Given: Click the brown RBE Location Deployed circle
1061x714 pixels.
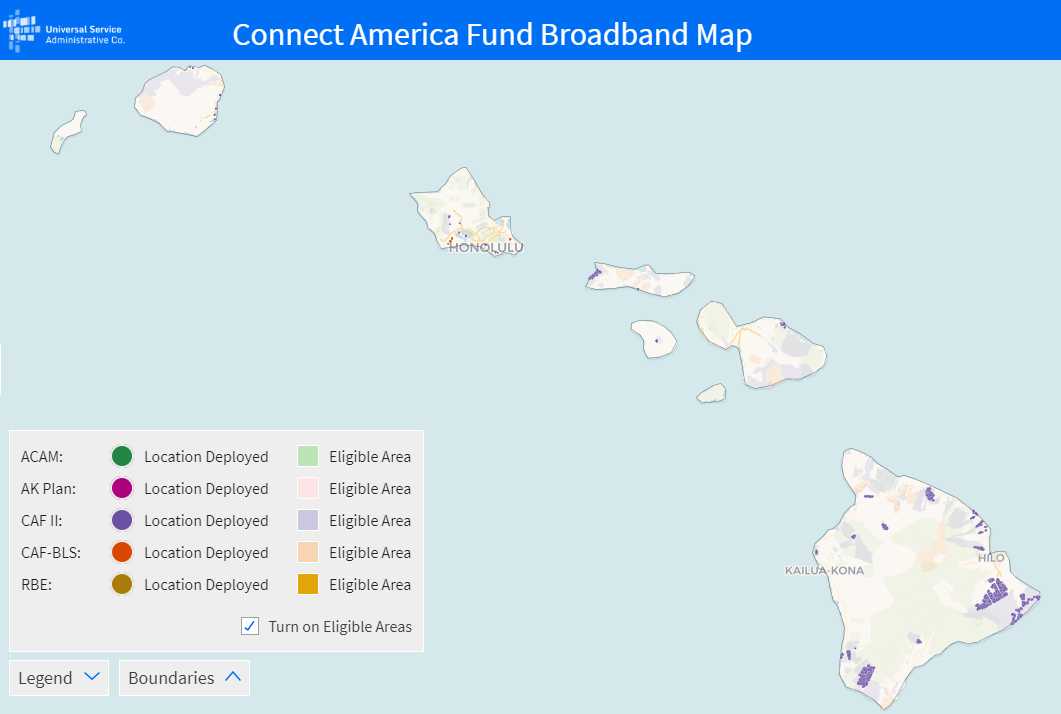Looking at the screenshot, I should tap(122, 584).
